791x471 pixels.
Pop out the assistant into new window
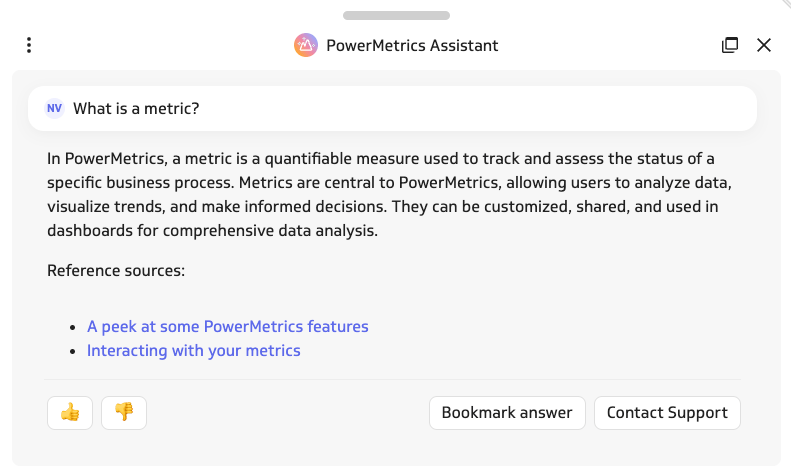point(729,45)
